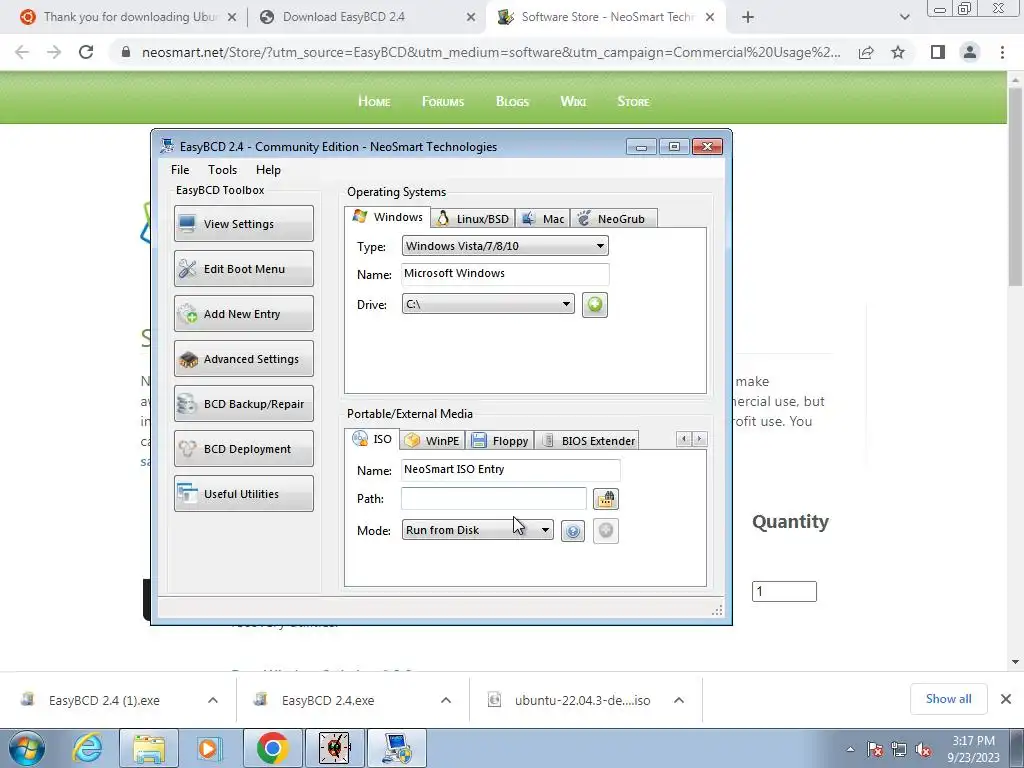Select Add New Entry in toolbox
This screenshot has width=1024, height=768.
244,313
